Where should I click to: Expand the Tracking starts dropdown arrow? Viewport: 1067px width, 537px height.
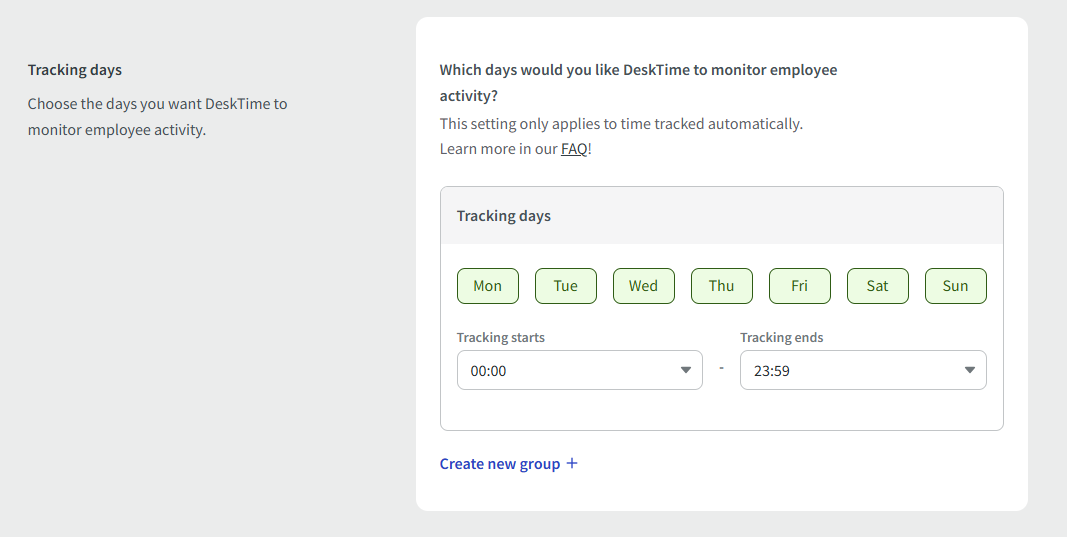pos(685,370)
